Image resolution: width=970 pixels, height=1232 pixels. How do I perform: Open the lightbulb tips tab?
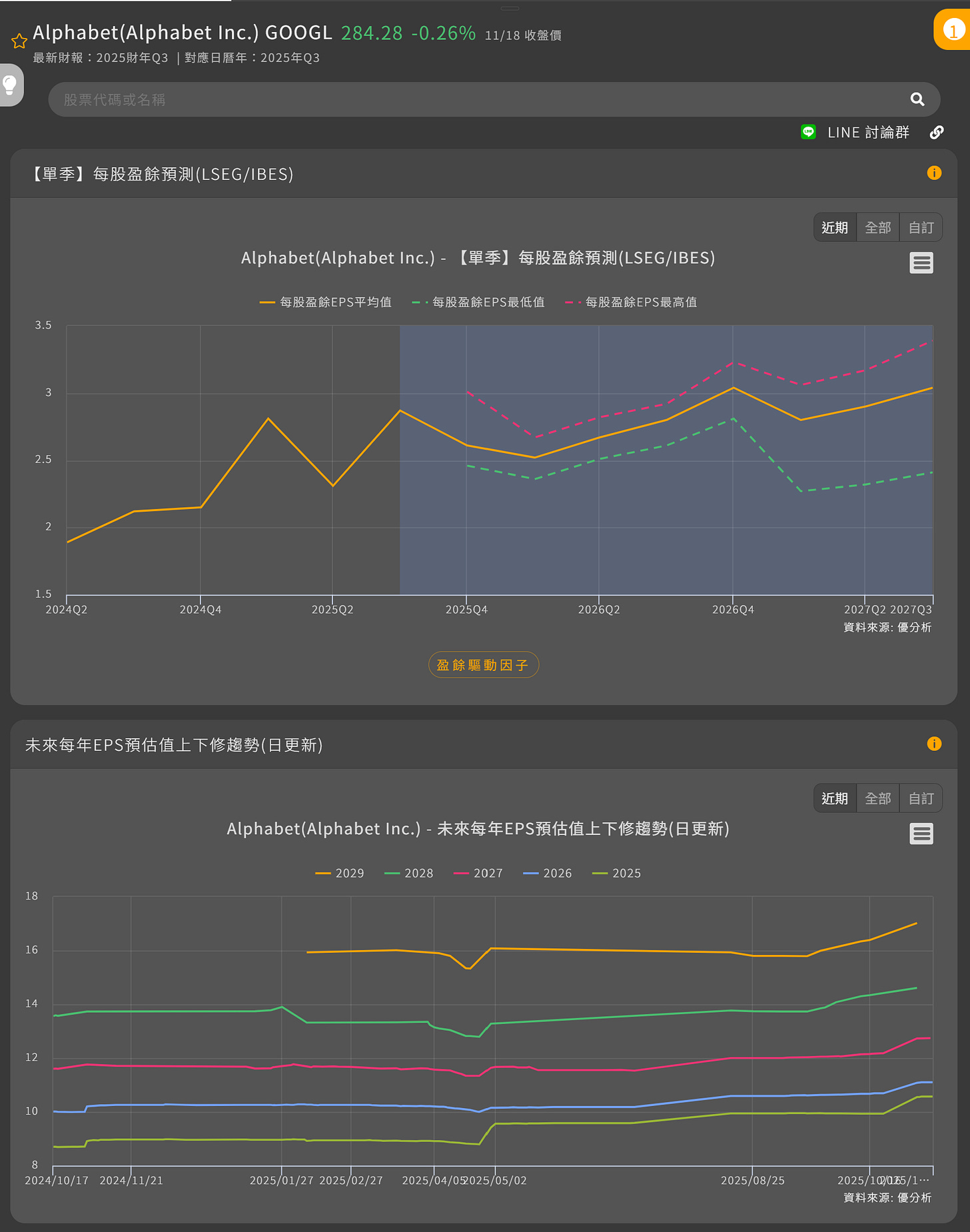11,85
